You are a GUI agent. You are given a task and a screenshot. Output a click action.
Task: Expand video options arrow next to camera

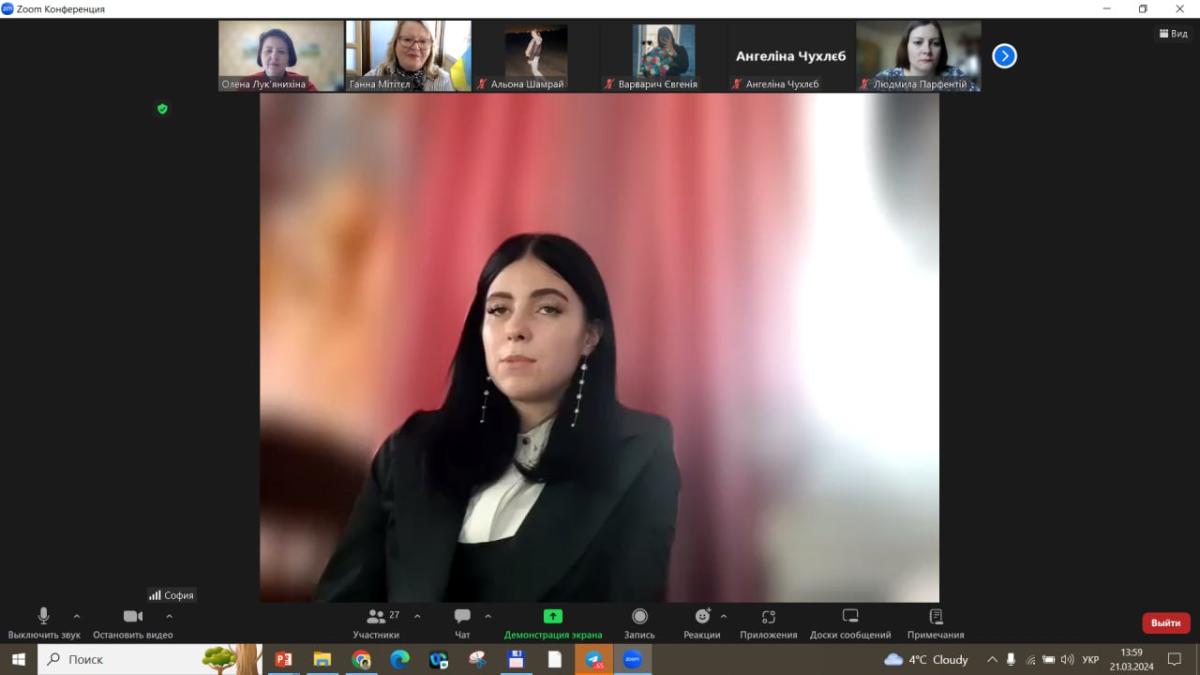click(169, 616)
